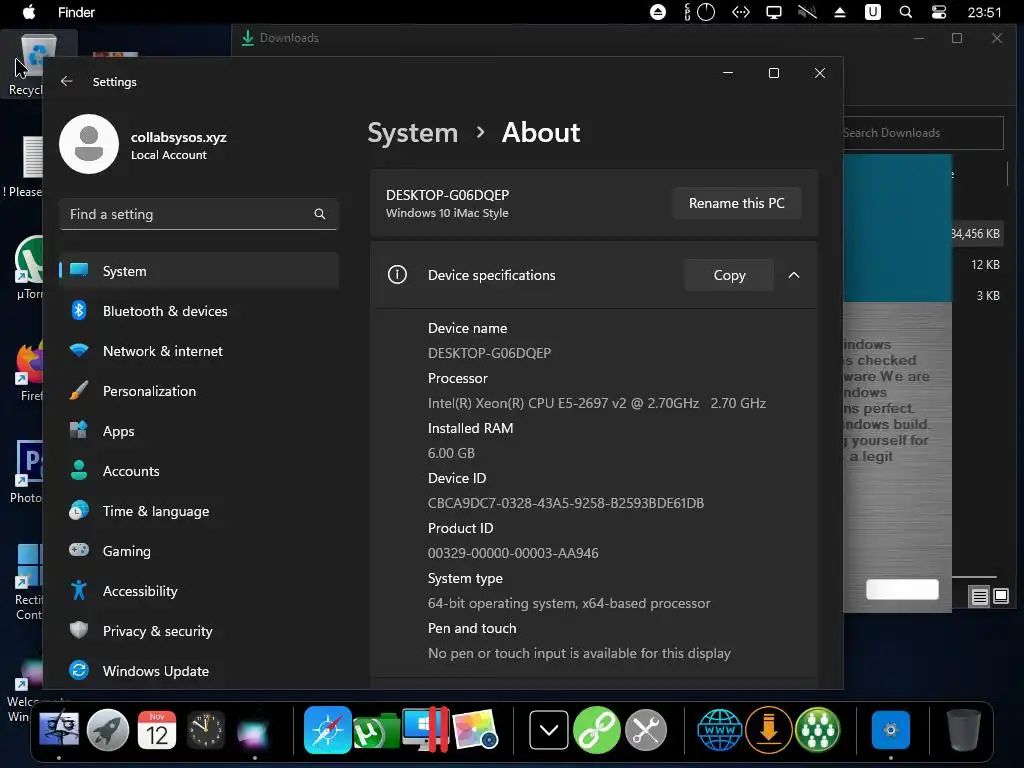This screenshot has width=1024, height=768.
Task: Click the white button in the notice dialog
Action: pyautogui.click(x=901, y=588)
